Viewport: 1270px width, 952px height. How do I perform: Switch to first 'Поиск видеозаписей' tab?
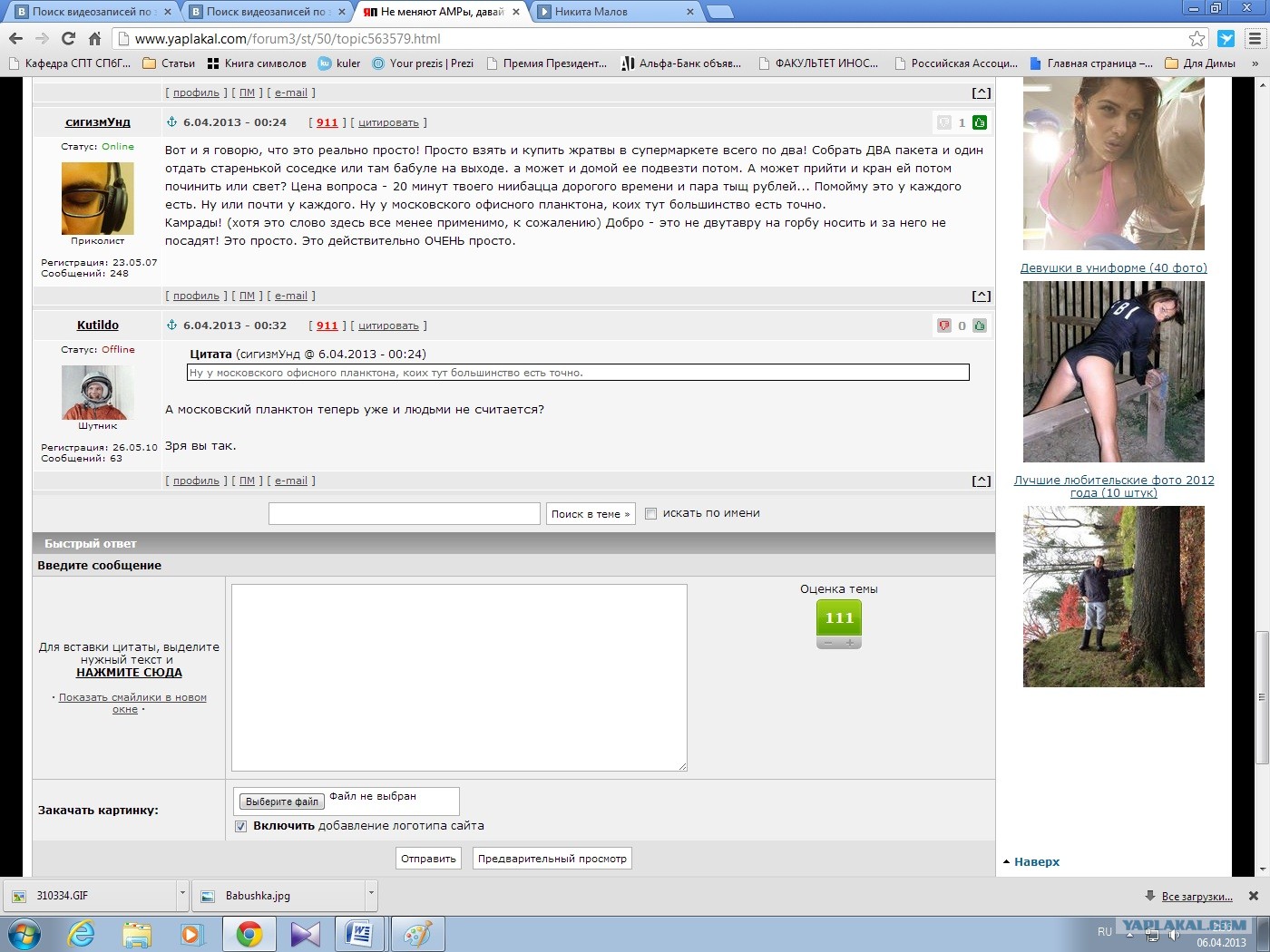[x=91, y=12]
